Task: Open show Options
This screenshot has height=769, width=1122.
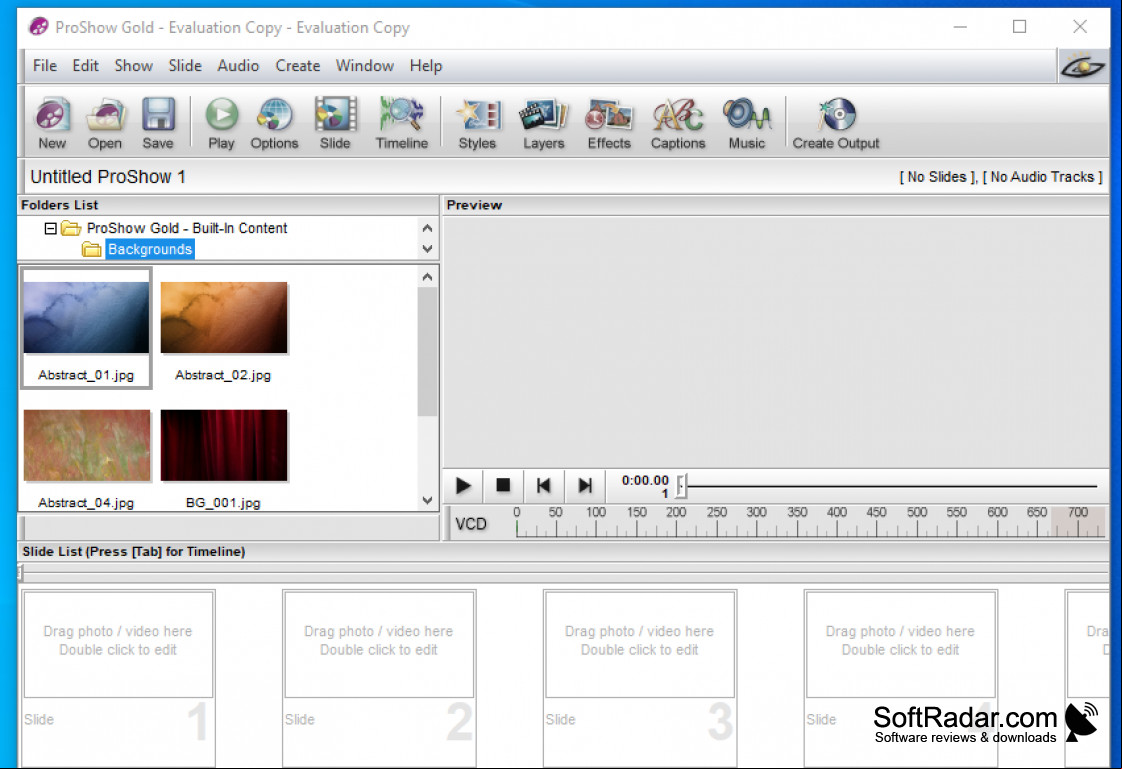Action: [x=274, y=123]
